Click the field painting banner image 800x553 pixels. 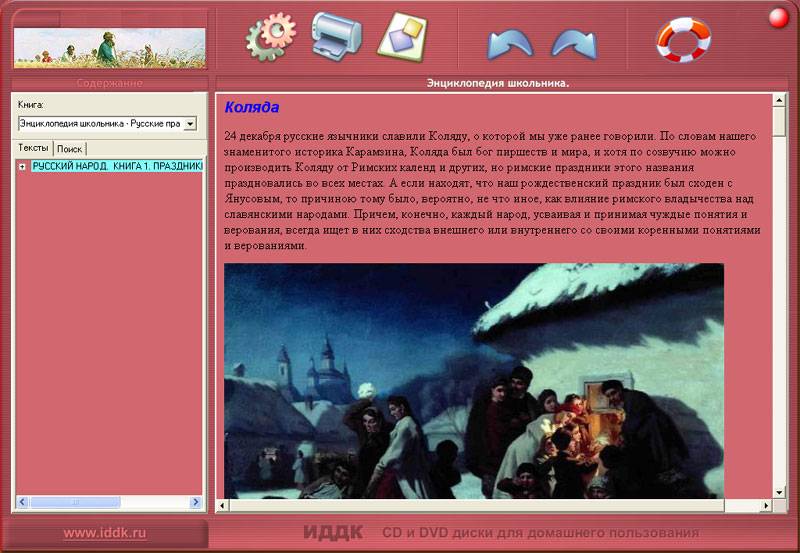click(110, 47)
